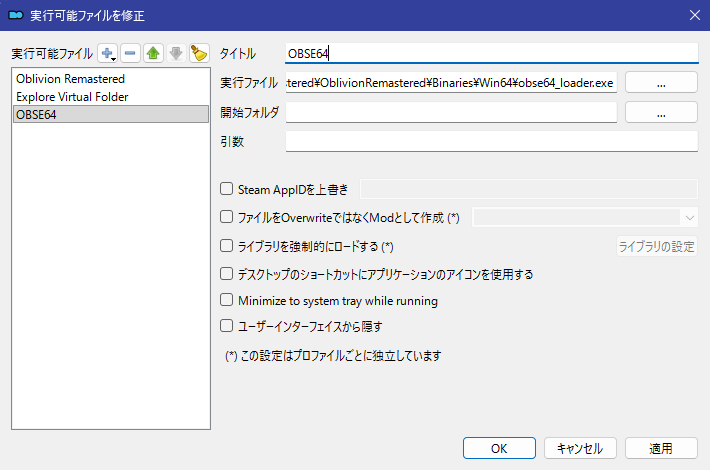This screenshot has width=710, height=470.
Task: Click the grey down arrow icon
Action: (x=176, y=53)
